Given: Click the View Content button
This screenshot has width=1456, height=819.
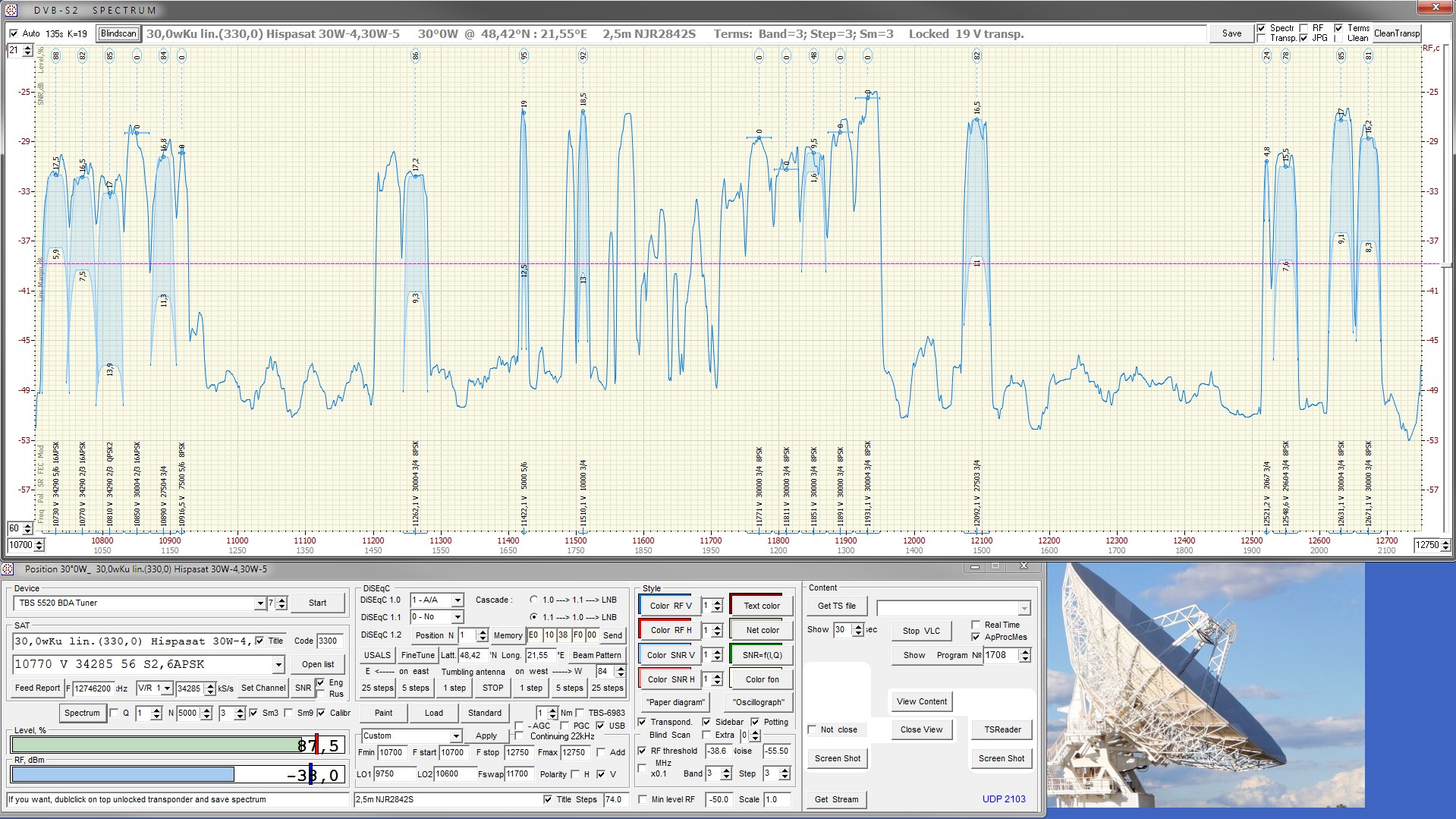Looking at the screenshot, I should click(921, 701).
